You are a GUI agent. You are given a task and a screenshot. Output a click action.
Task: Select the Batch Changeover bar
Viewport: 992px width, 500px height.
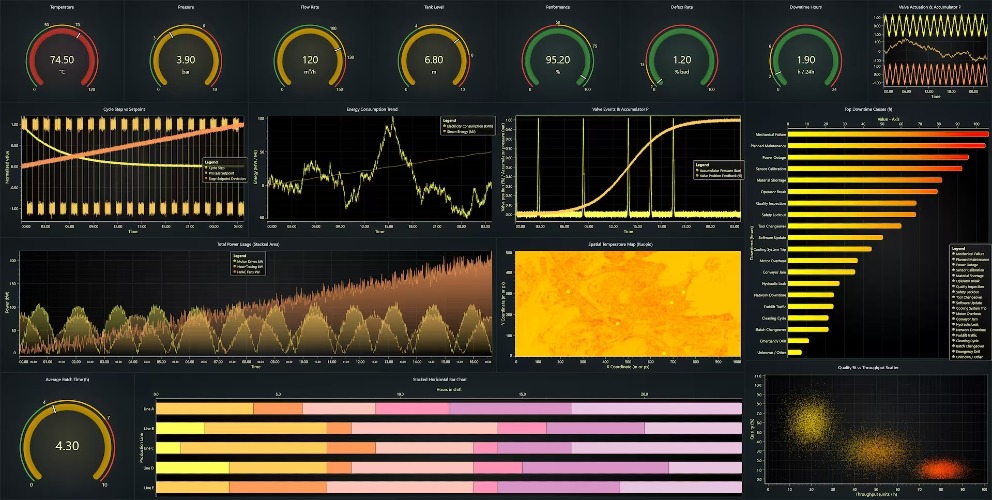coord(808,329)
